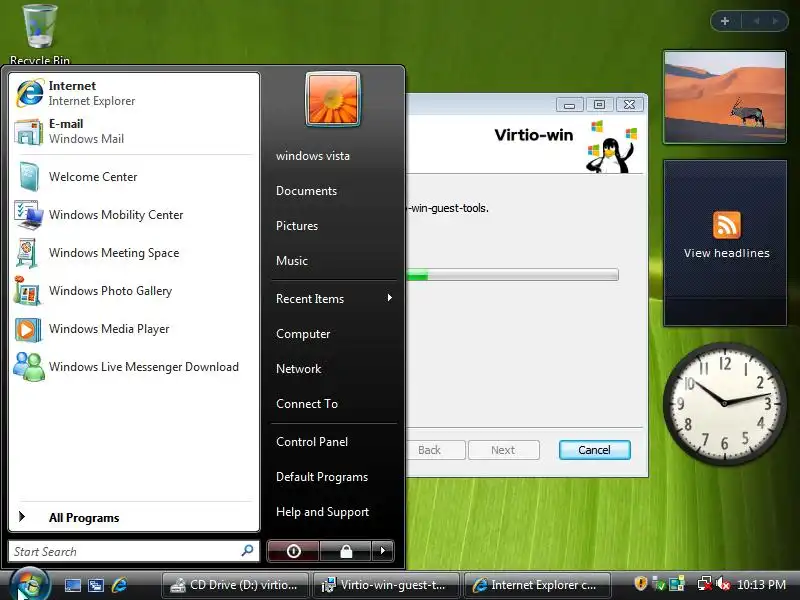Image resolution: width=800 pixels, height=600 pixels.
Task: Open the Recycle Bin on the desktop
Action: click(x=40, y=33)
